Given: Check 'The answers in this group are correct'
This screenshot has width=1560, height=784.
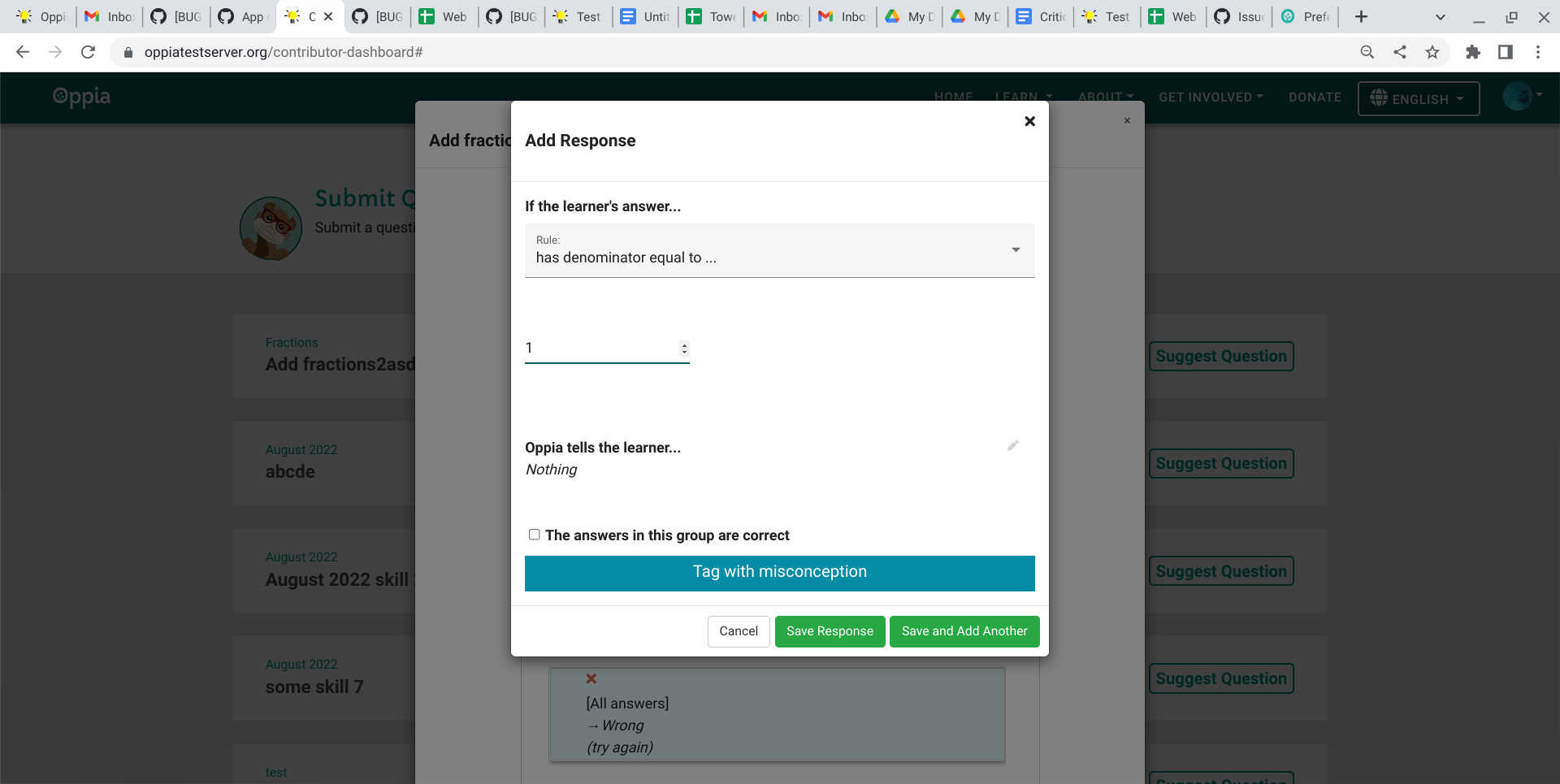Looking at the screenshot, I should point(535,535).
